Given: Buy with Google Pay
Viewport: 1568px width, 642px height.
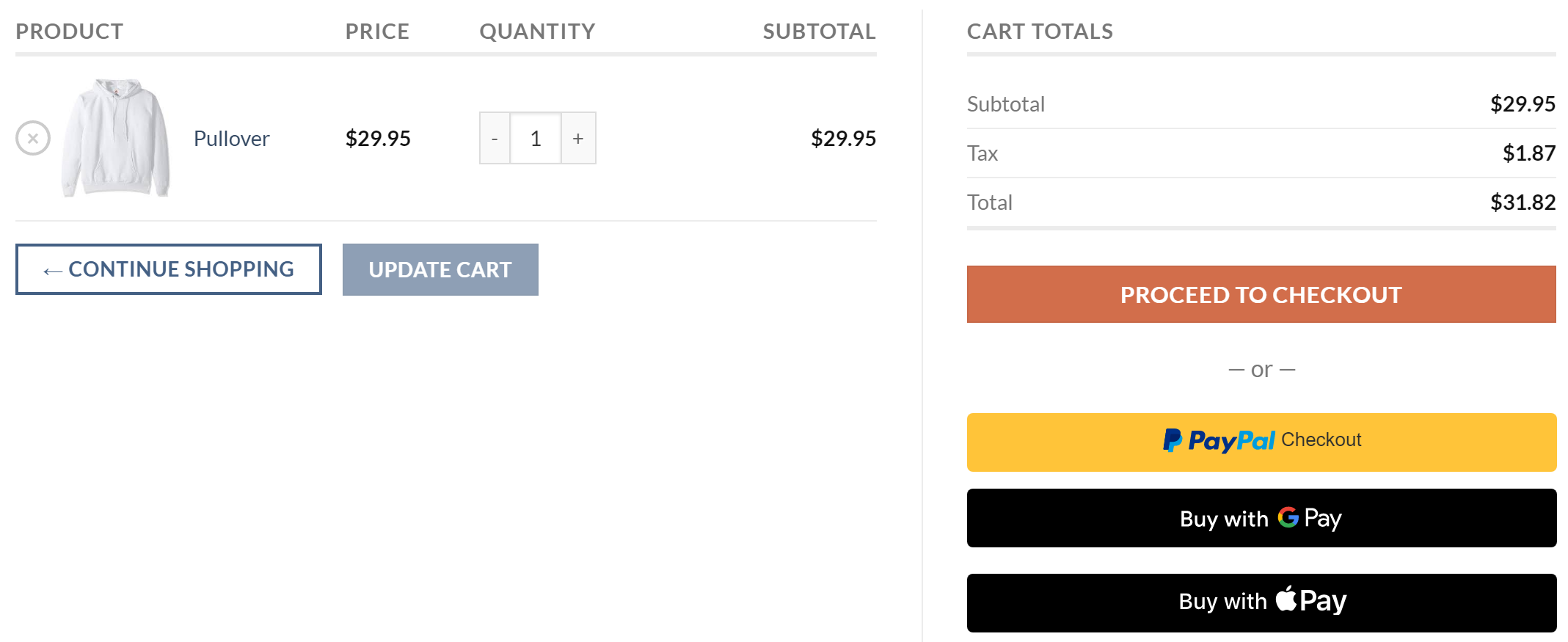Looking at the screenshot, I should pyautogui.click(x=1261, y=518).
